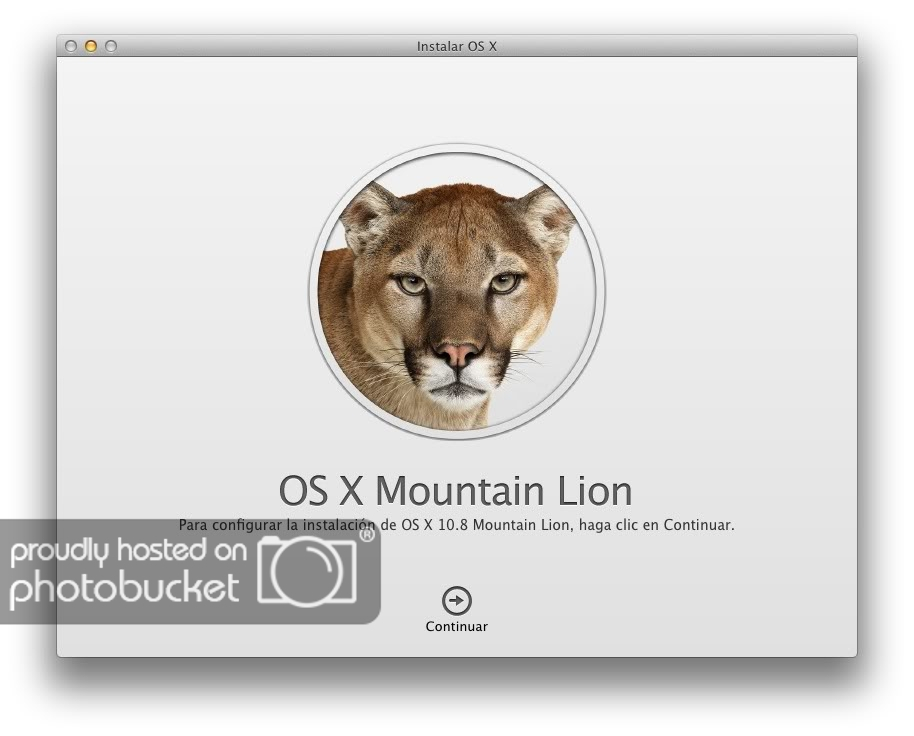Click the OS X Mountain Lion heading

click(456, 491)
